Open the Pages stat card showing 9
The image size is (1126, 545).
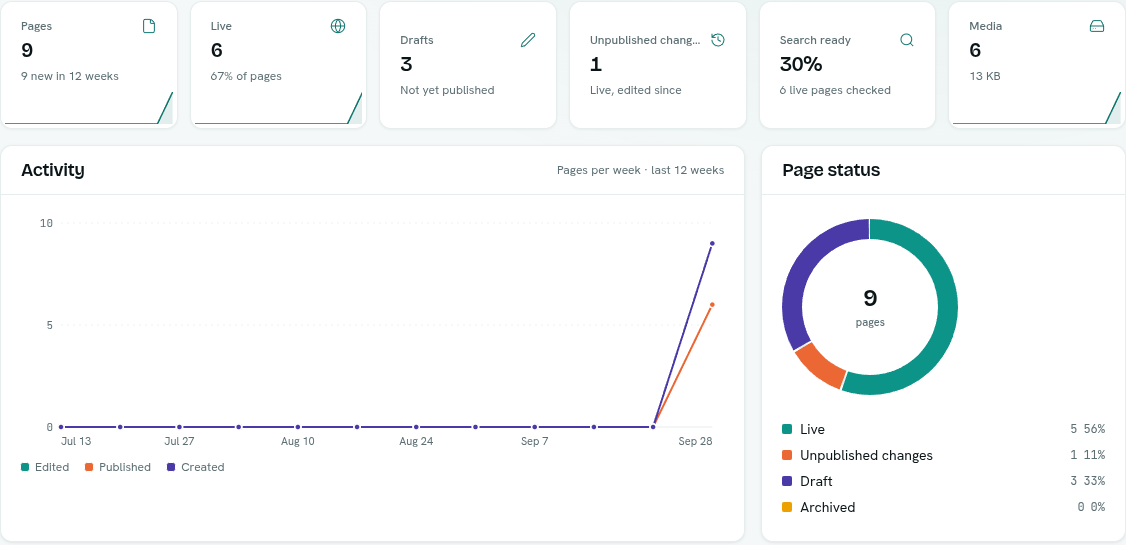[88, 65]
